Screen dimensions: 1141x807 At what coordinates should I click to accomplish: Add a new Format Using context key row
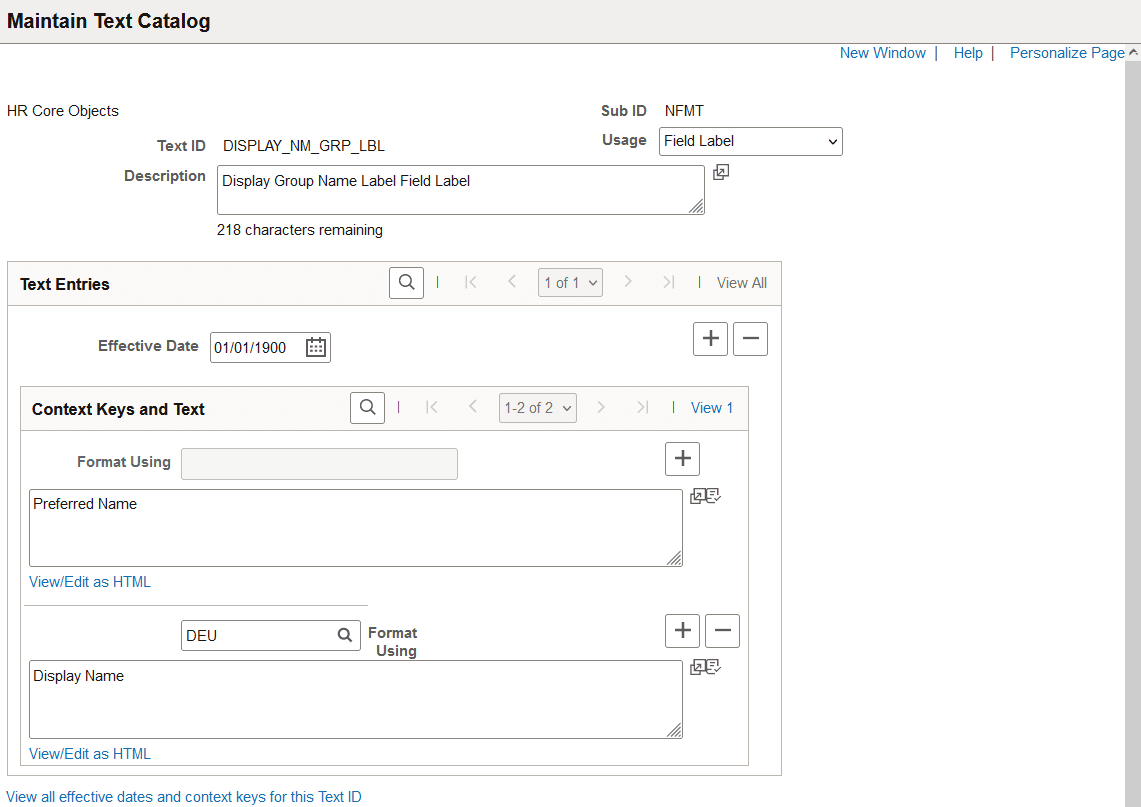point(682,458)
